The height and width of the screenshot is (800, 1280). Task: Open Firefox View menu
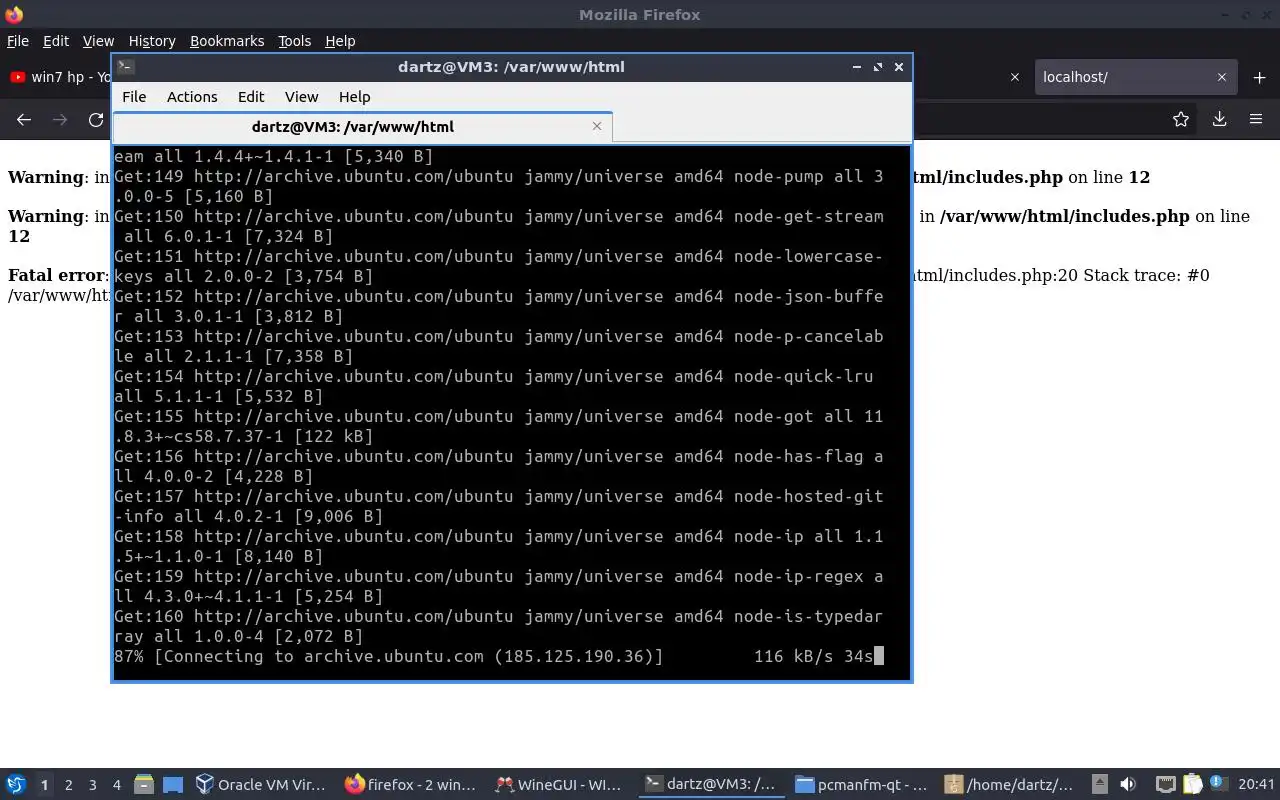coord(98,41)
